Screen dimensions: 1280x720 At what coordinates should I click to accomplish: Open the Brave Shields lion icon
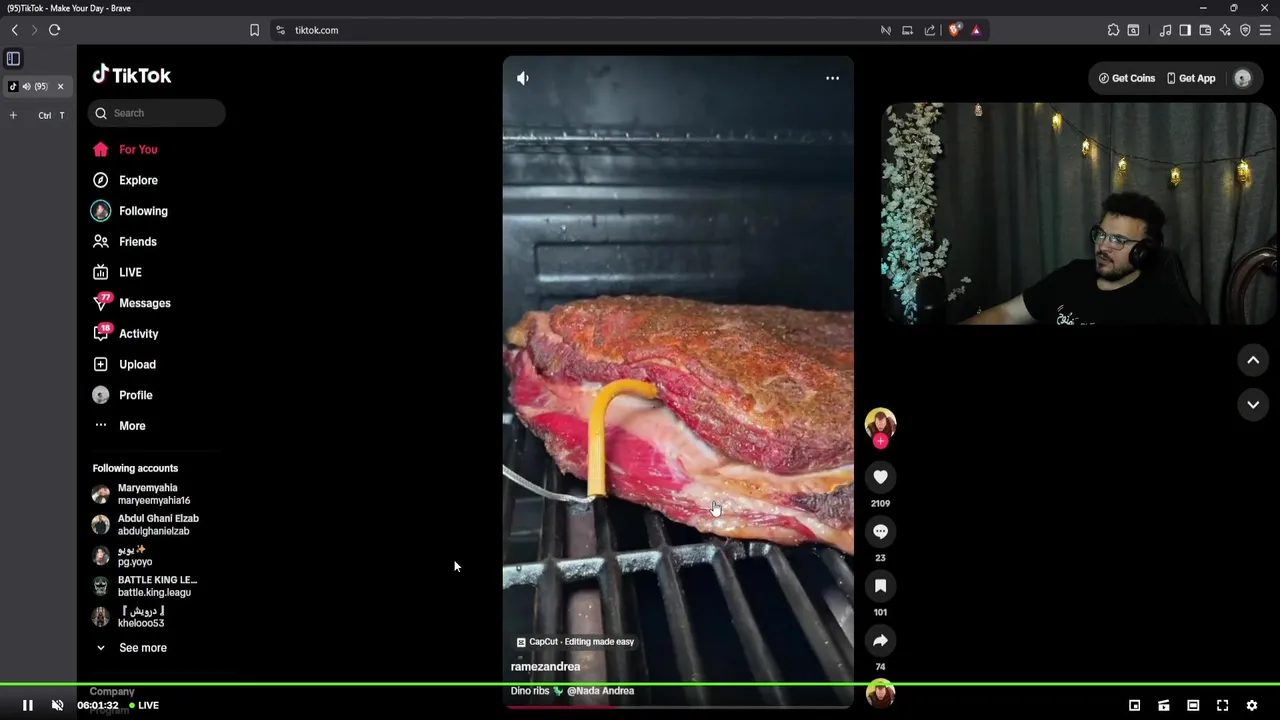pyautogui.click(x=955, y=30)
